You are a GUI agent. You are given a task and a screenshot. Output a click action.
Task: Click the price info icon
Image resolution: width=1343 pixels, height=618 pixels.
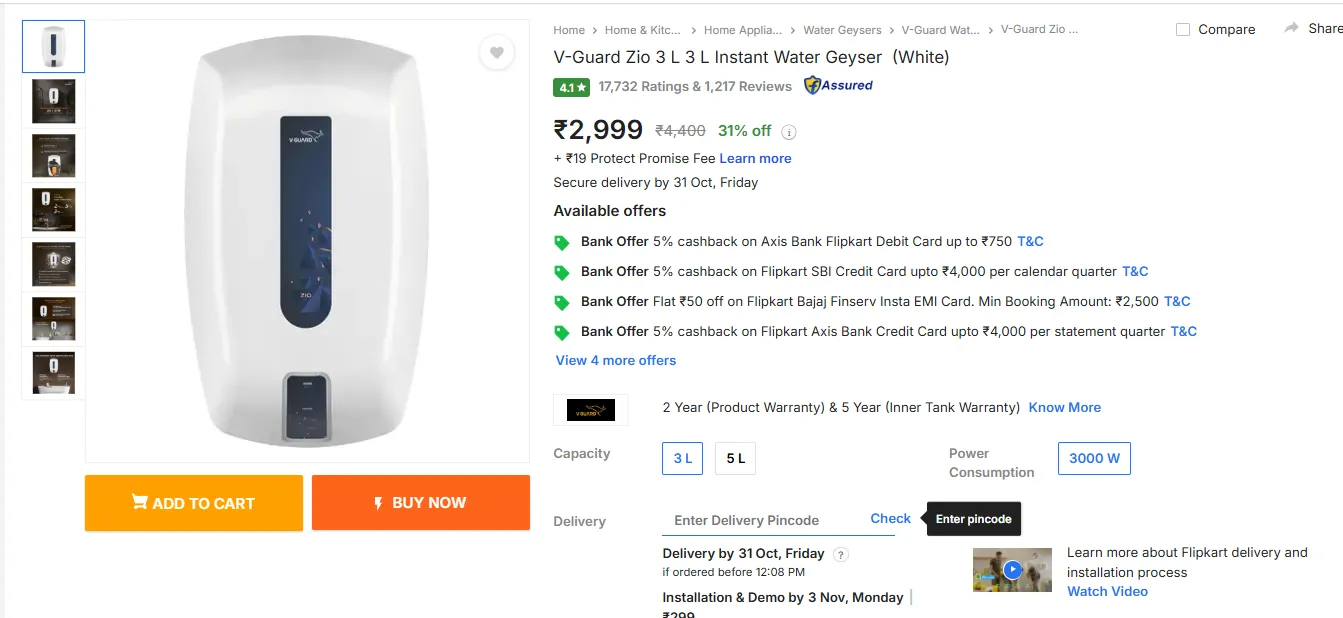click(789, 132)
